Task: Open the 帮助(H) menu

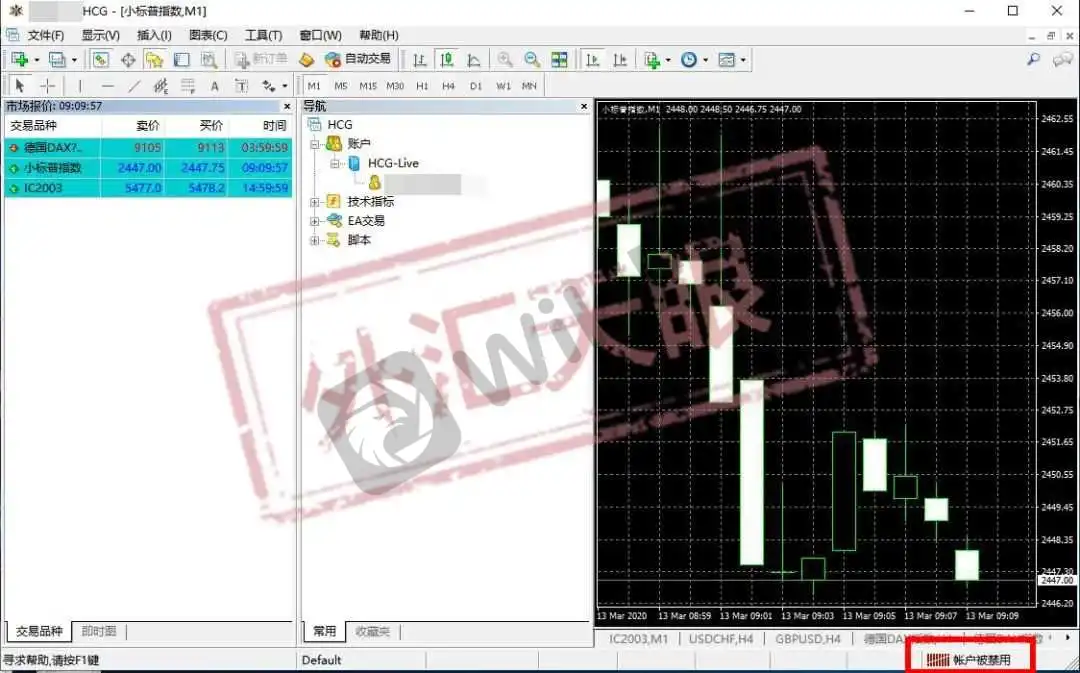Action: tap(379, 35)
